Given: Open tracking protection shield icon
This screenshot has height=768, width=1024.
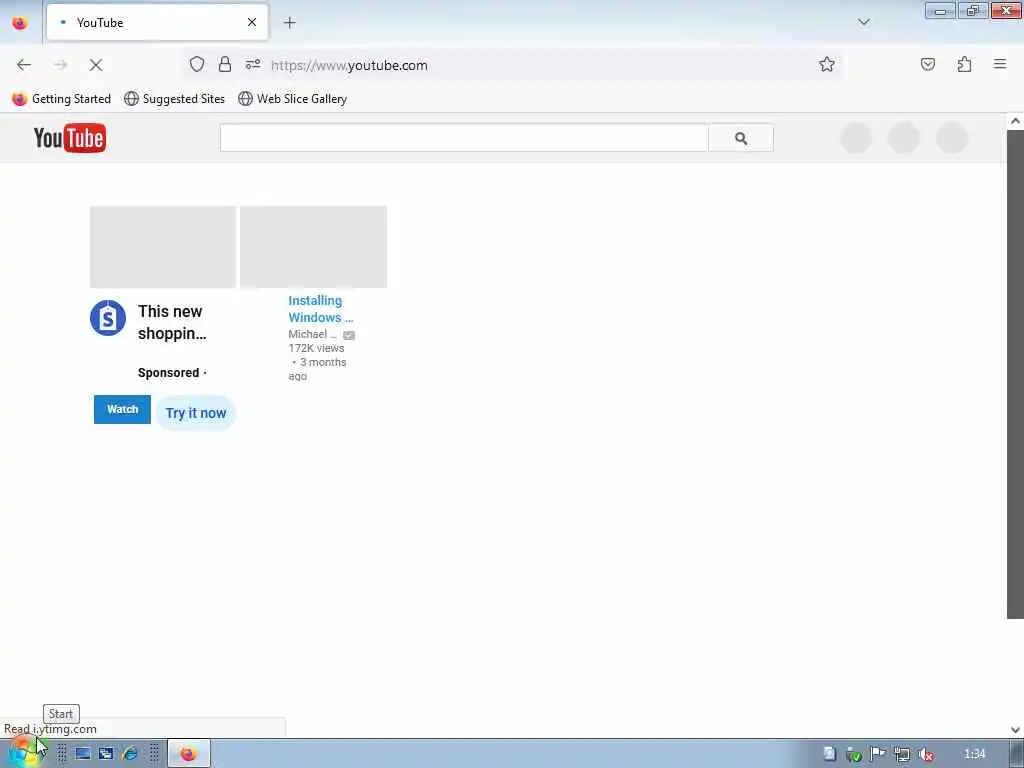Looking at the screenshot, I should point(197,64).
